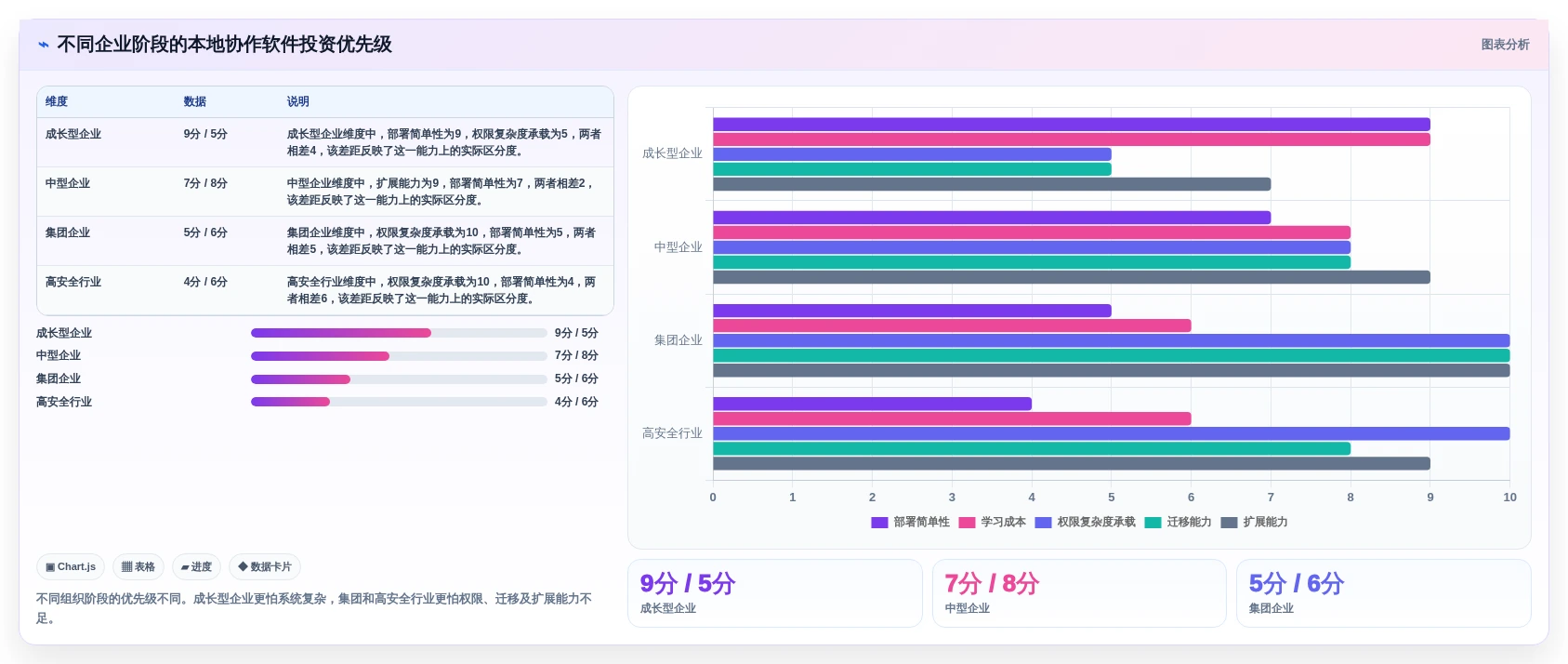1568x664 pixels.
Task: Click the 高安全行业 description text in the table
Action: 442,290
